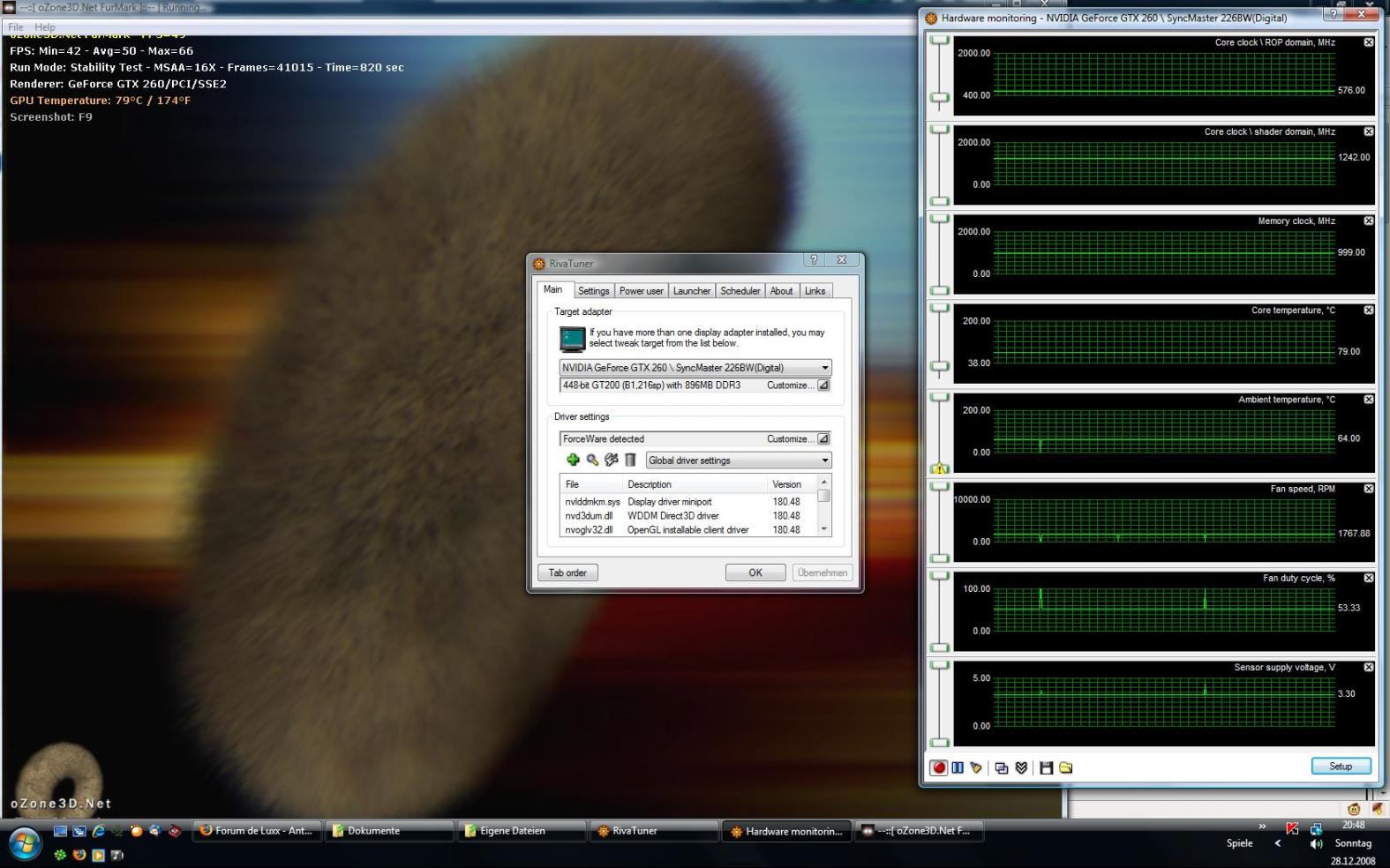Image resolution: width=1390 pixels, height=868 pixels.
Task: Click lower range slider of Fan speed graph
Action: coord(939,557)
